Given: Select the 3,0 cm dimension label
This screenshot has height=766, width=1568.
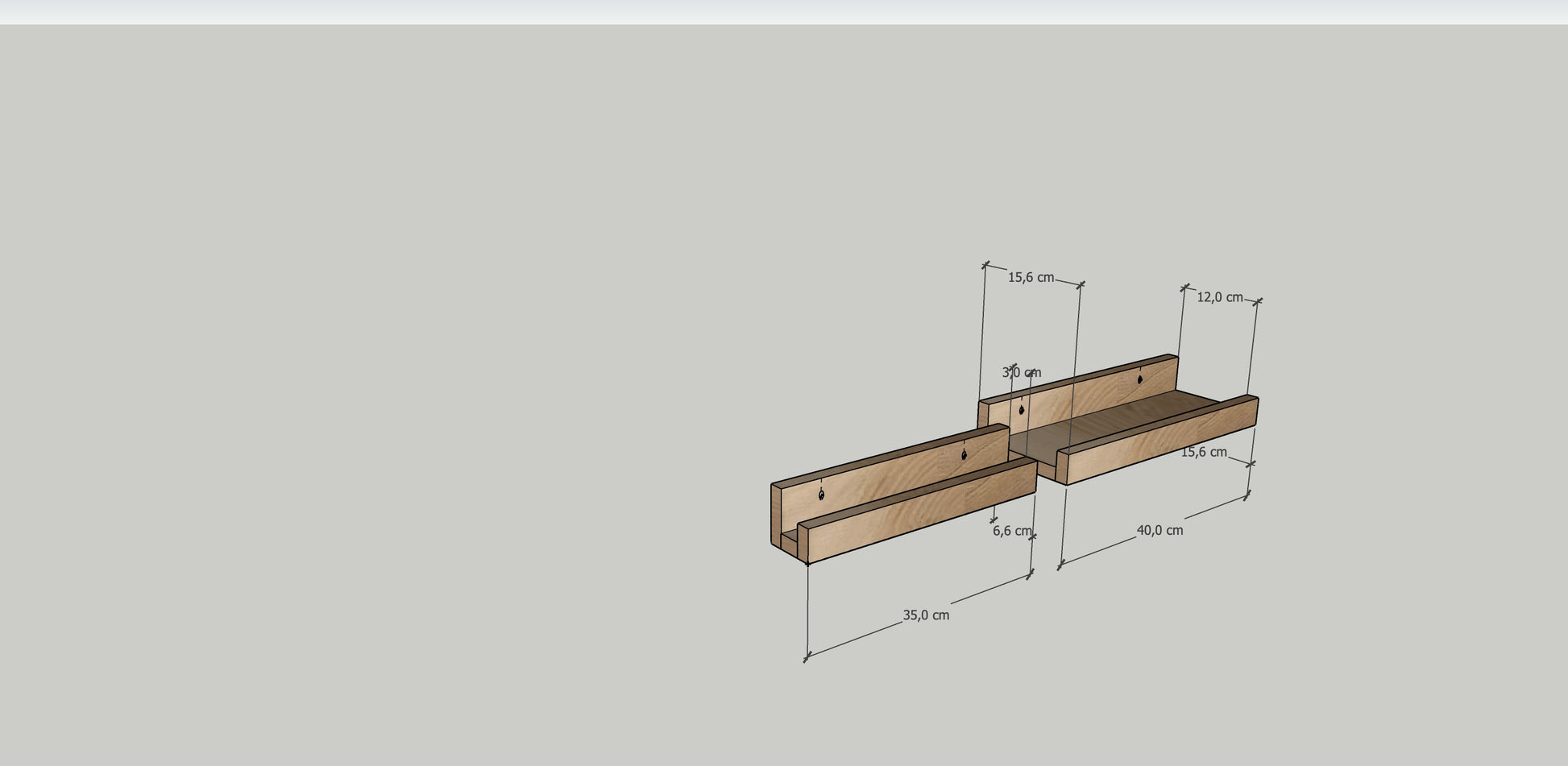Looking at the screenshot, I should [1021, 373].
